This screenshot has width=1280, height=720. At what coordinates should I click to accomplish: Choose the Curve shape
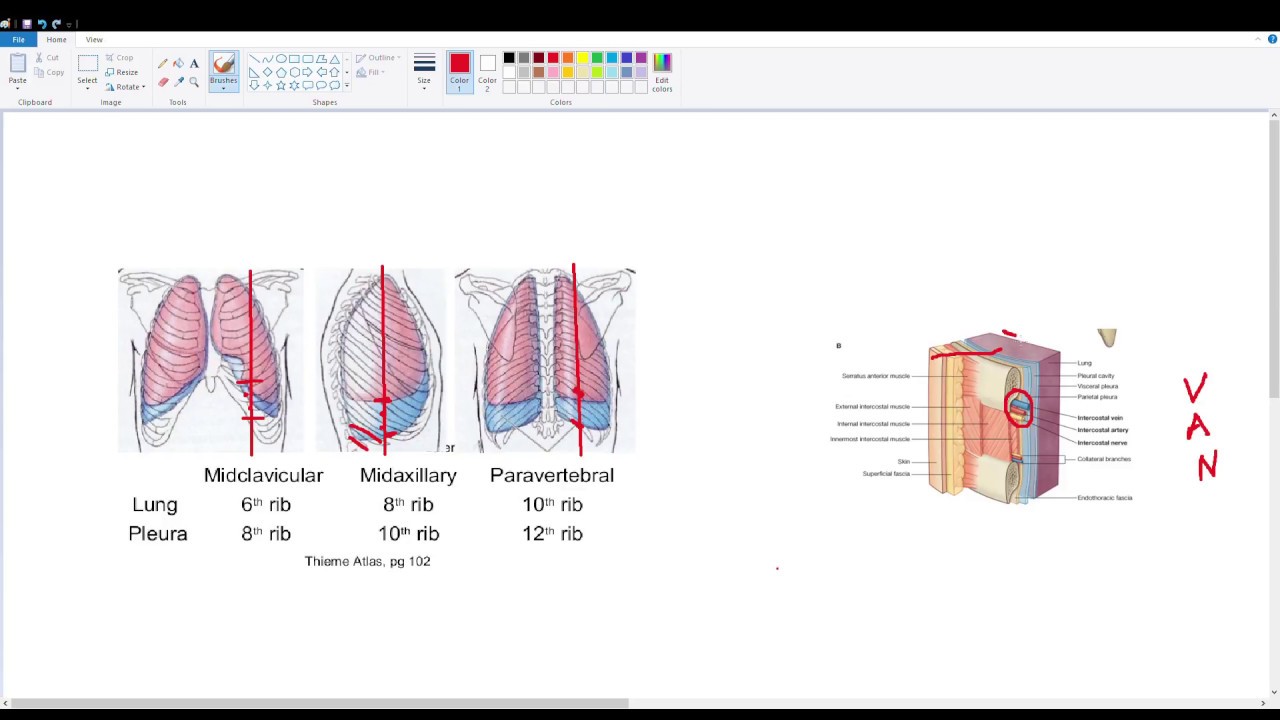click(x=268, y=58)
